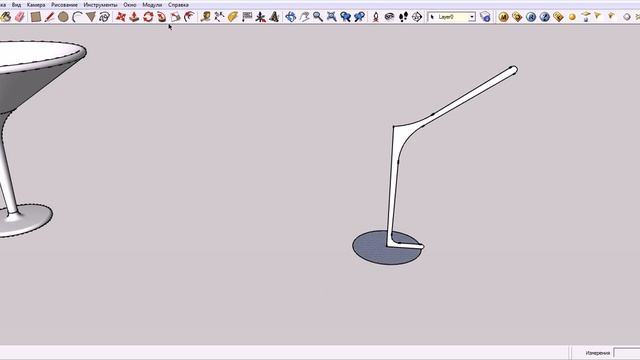Screen dimensions: 640x360
Task: Select the Dimension tool
Action: (219, 17)
